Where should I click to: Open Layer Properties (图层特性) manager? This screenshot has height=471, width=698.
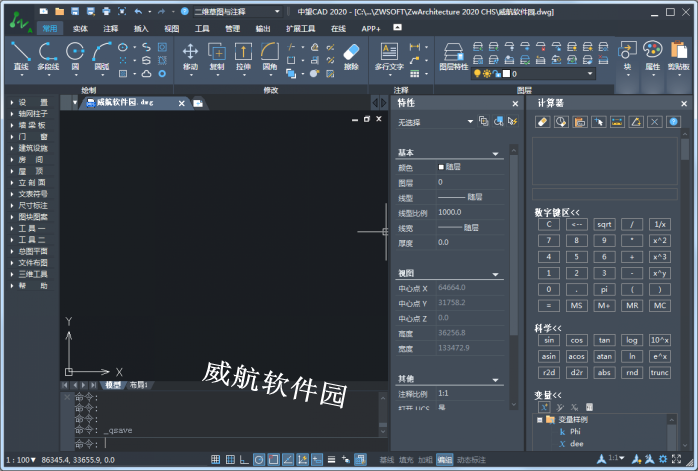(x=454, y=56)
